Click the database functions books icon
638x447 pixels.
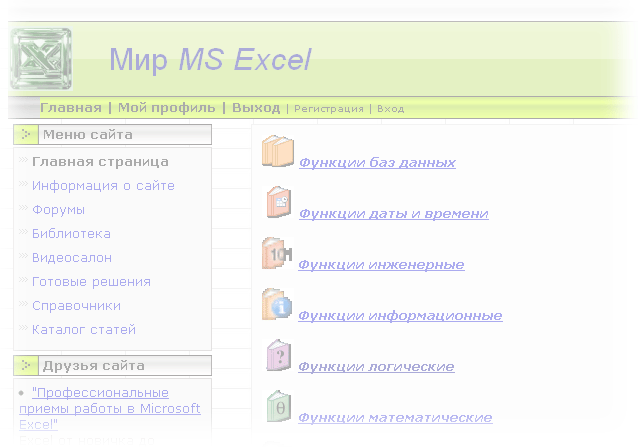[x=278, y=151]
